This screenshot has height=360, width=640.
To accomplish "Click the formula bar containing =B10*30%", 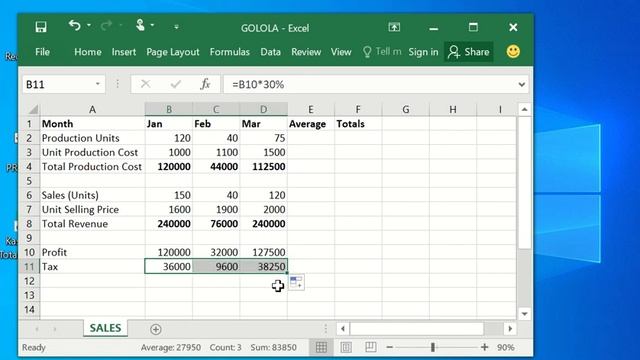I will (x=369, y=84).
